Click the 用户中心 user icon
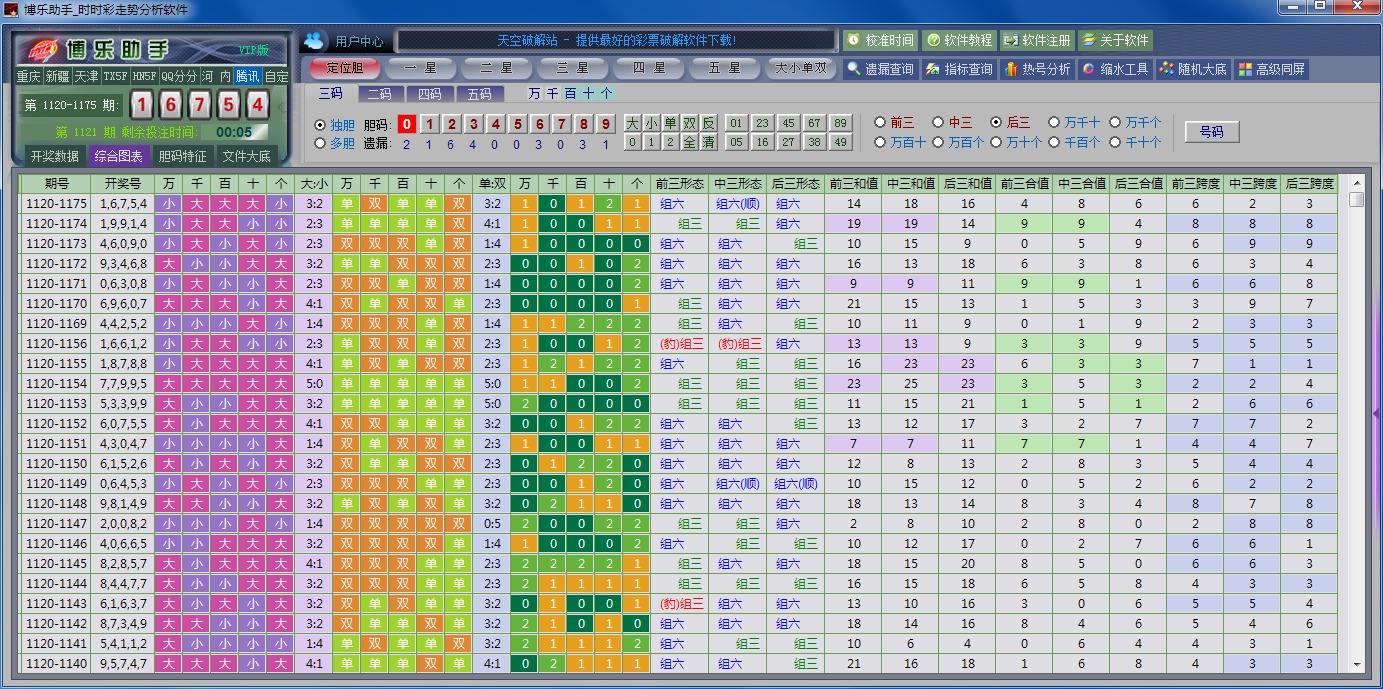 pyautogui.click(x=315, y=41)
